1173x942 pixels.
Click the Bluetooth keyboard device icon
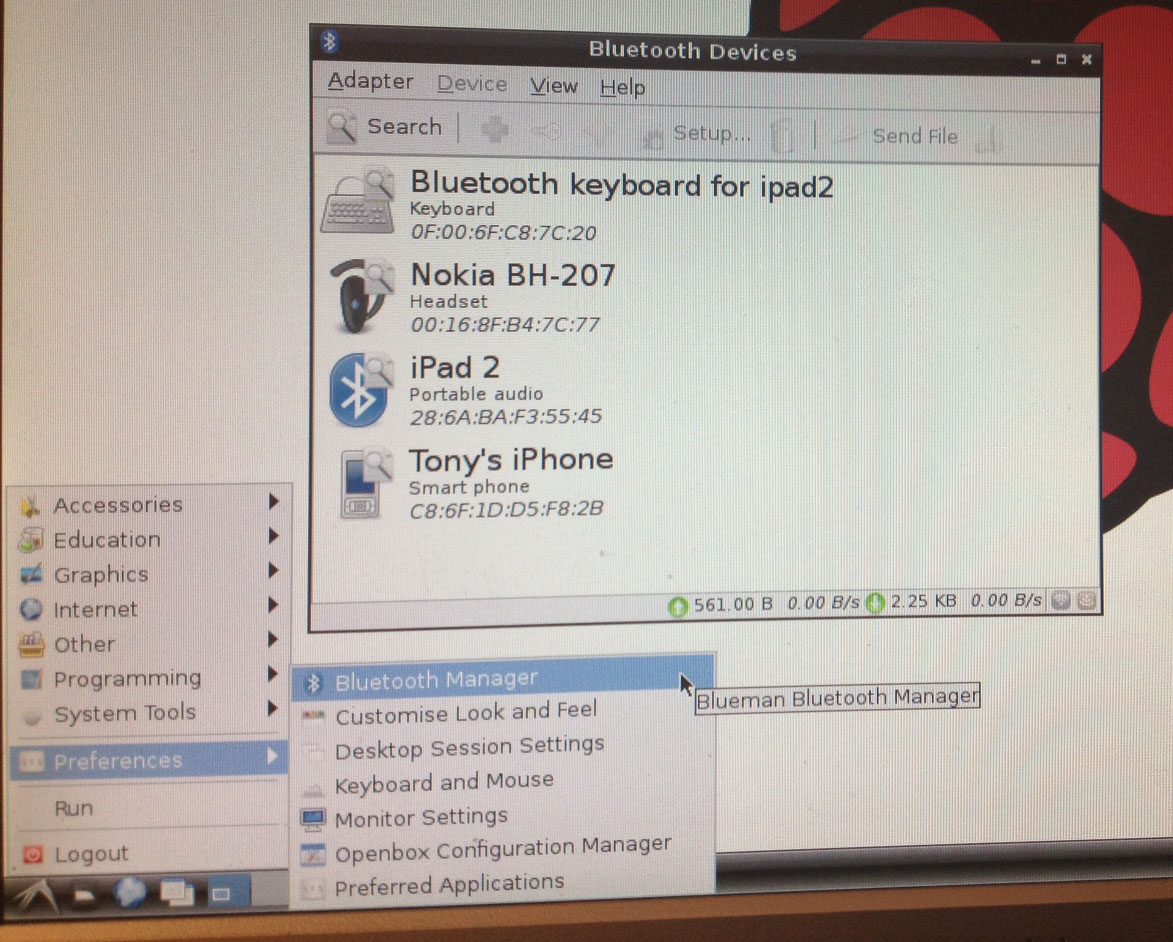357,203
